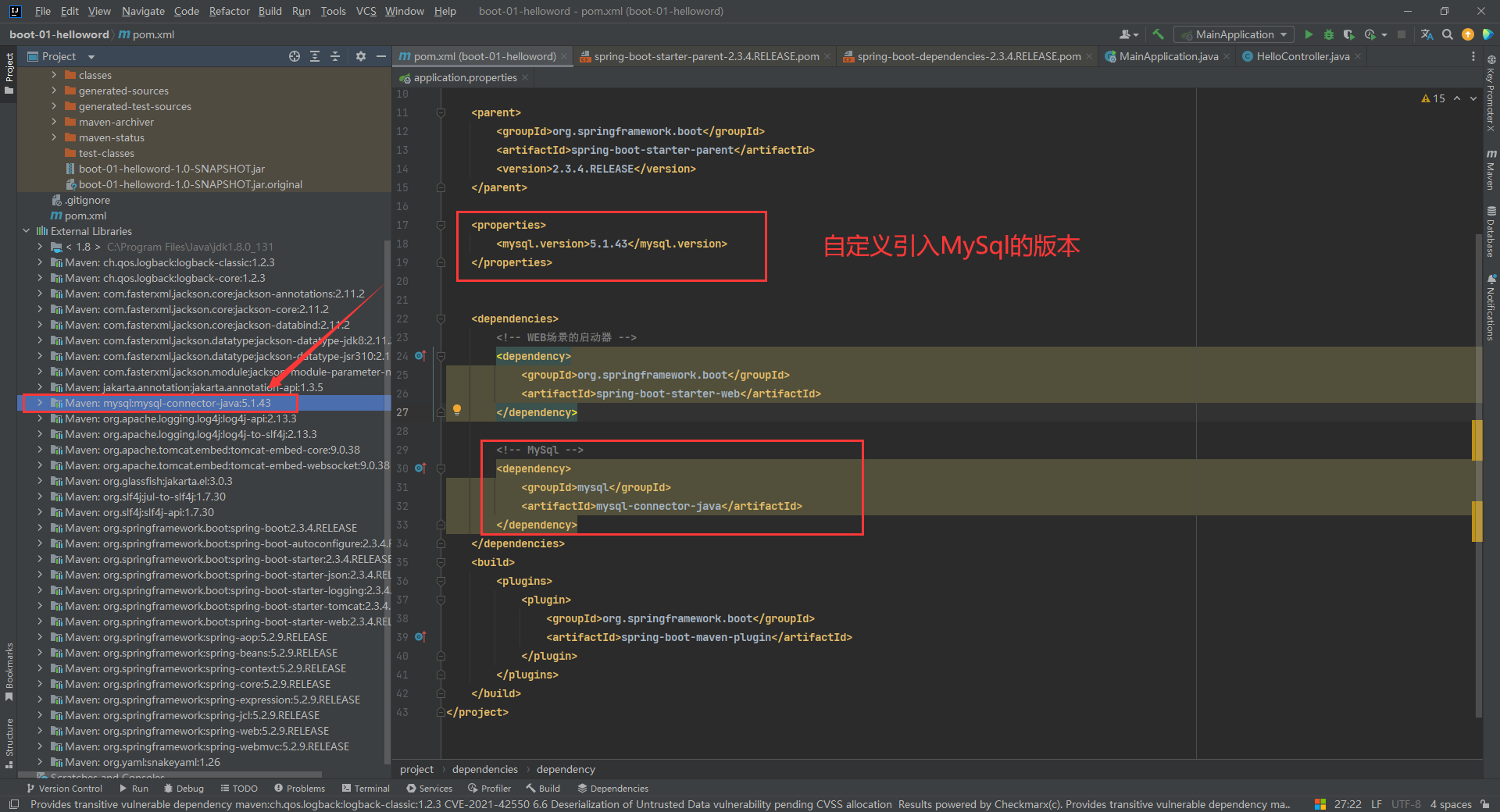The image size is (1500, 812).
Task: Toggle read-only lock icon in status bar
Action: [x=1484, y=804]
